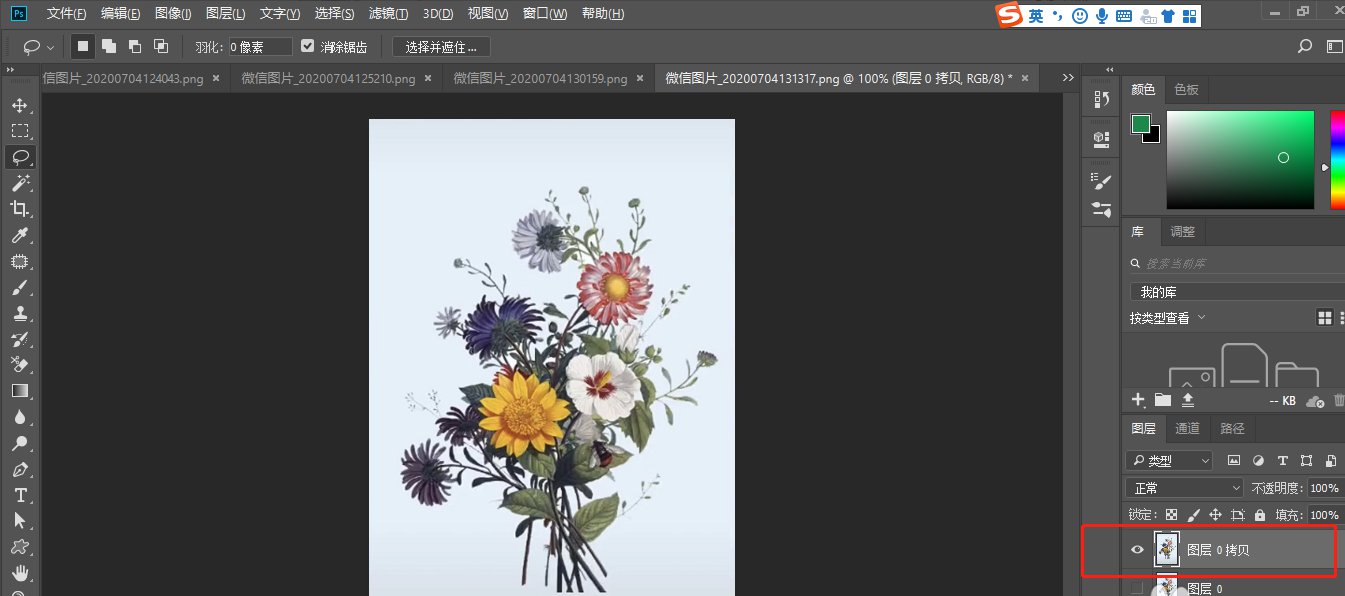Select the Eyedropper tool
This screenshot has height=596, width=1345.
point(22,235)
